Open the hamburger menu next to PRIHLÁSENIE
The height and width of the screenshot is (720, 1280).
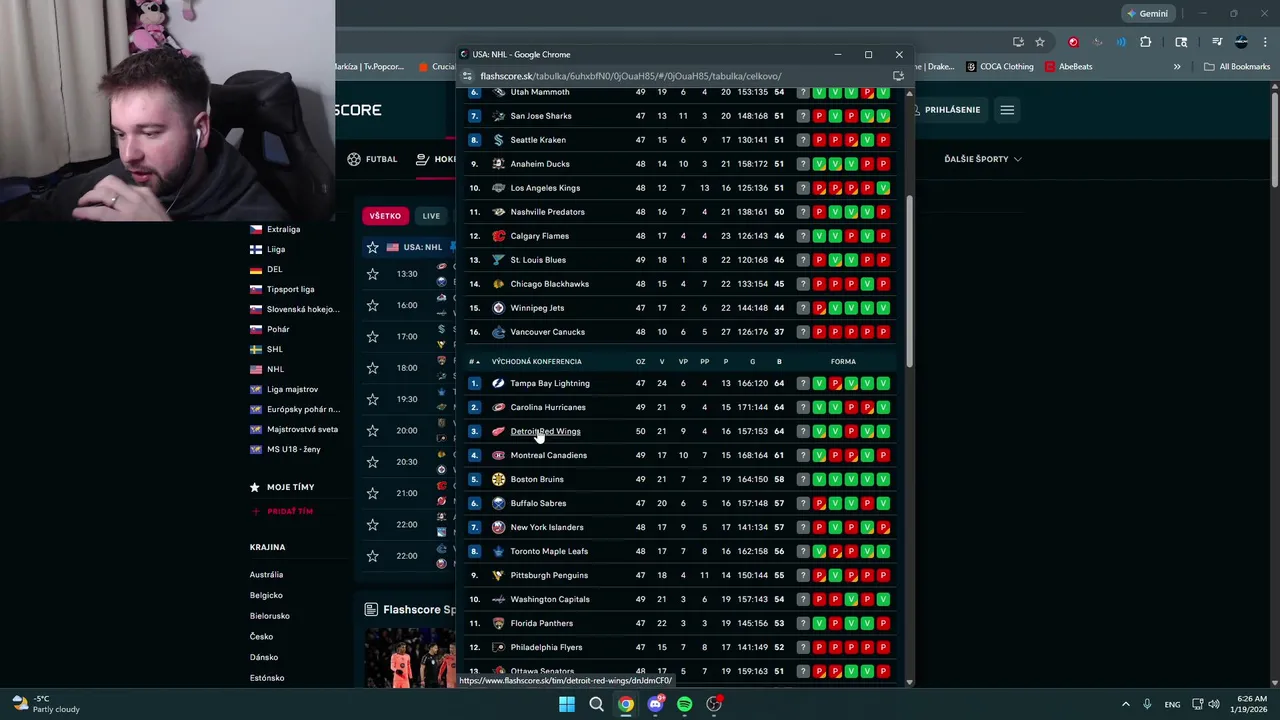pos(1007,110)
